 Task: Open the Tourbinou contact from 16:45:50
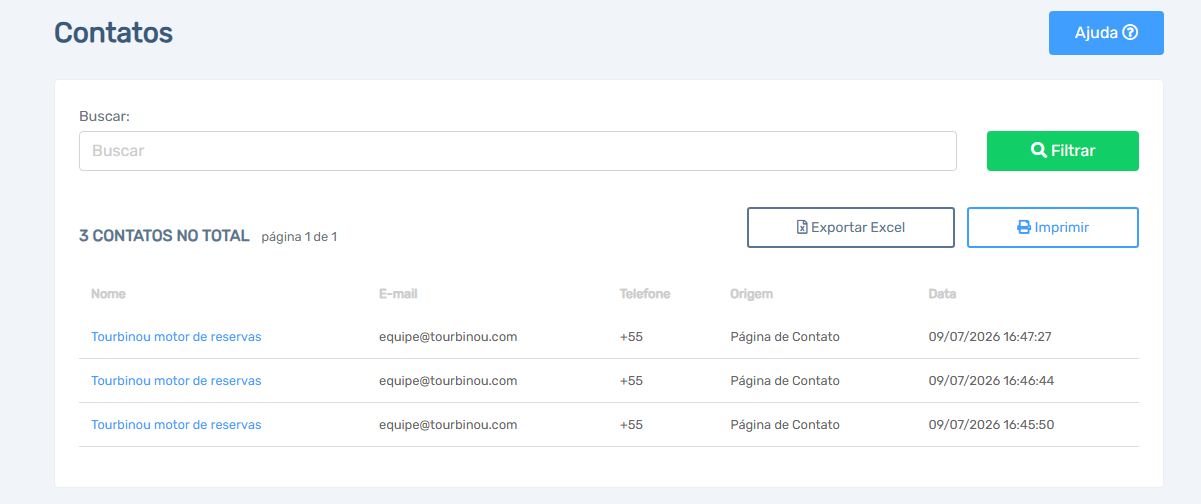pyautogui.click(x=176, y=425)
